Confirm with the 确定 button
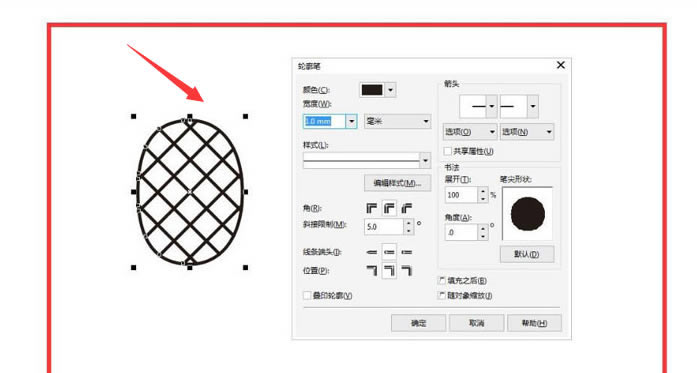This screenshot has height=373, width=697. pyautogui.click(x=418, y=323)
